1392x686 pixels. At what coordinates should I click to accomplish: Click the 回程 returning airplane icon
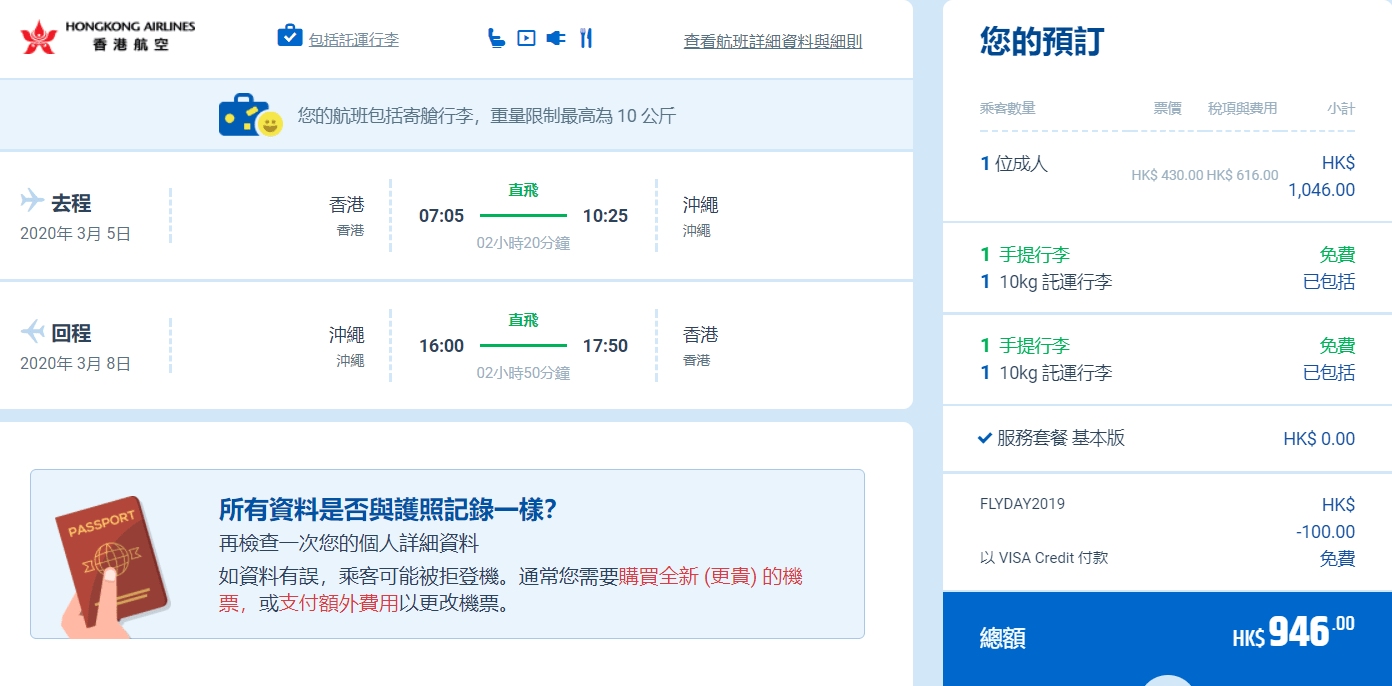point(32,330)
